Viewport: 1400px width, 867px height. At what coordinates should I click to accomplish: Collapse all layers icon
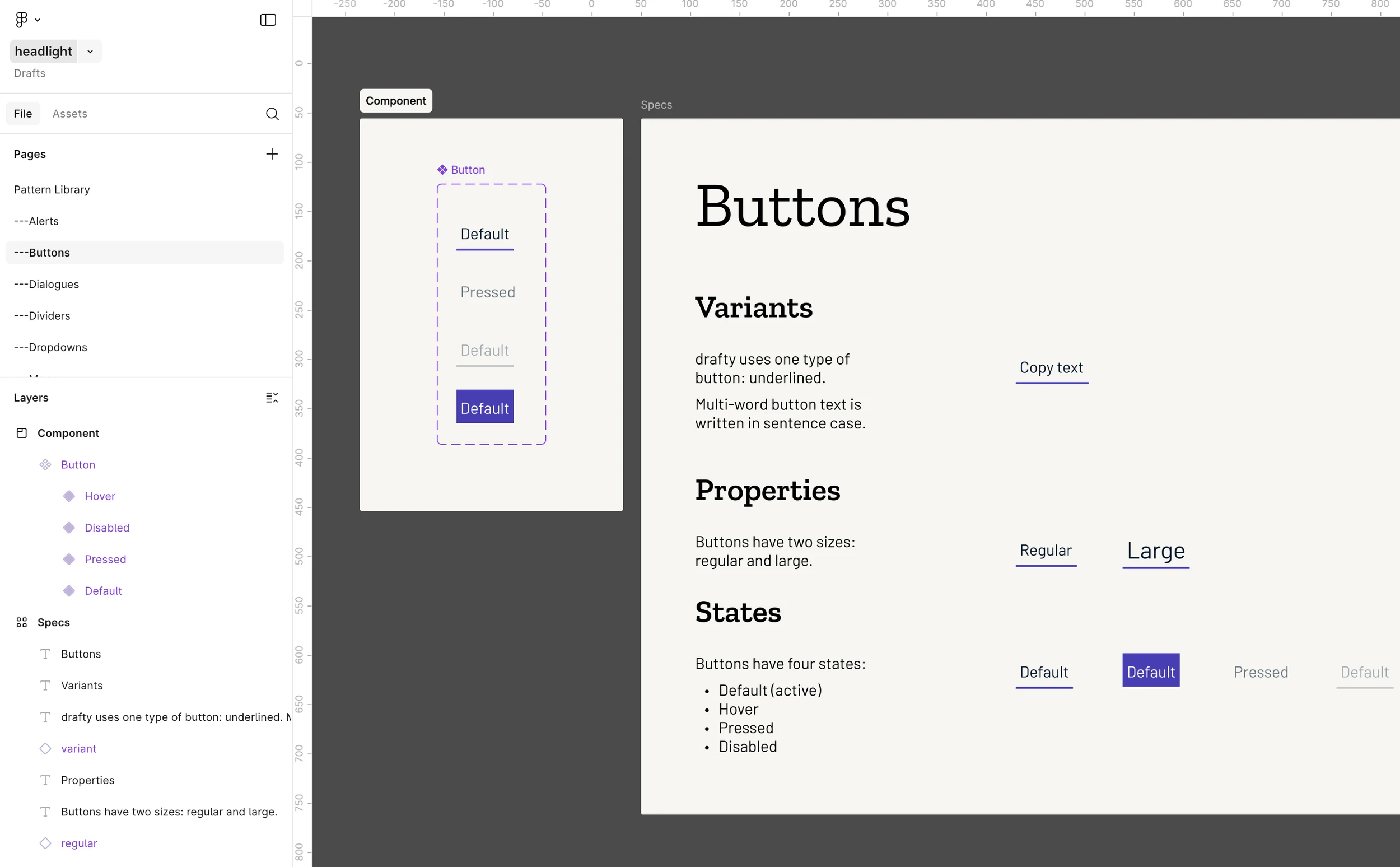pos(272,398)
